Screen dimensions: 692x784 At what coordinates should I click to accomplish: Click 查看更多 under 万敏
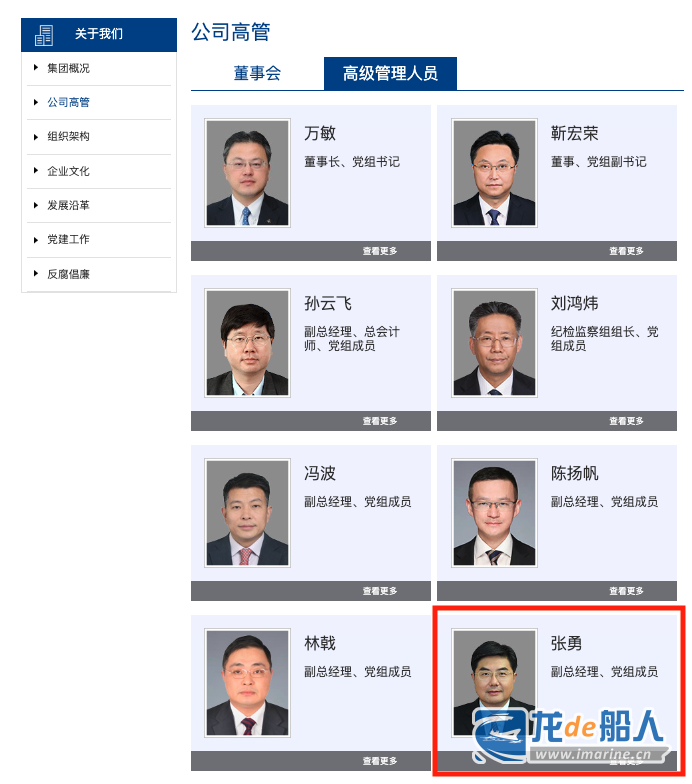(x=380, y=251)
